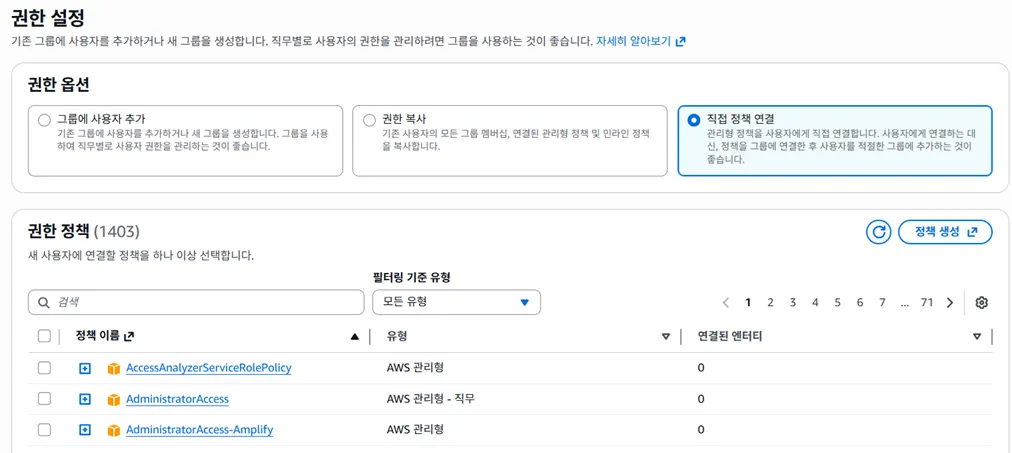The image size is (1012, 453).
Task: Sort by the 유형 column arrow
Action: click(x=666, y=337)
